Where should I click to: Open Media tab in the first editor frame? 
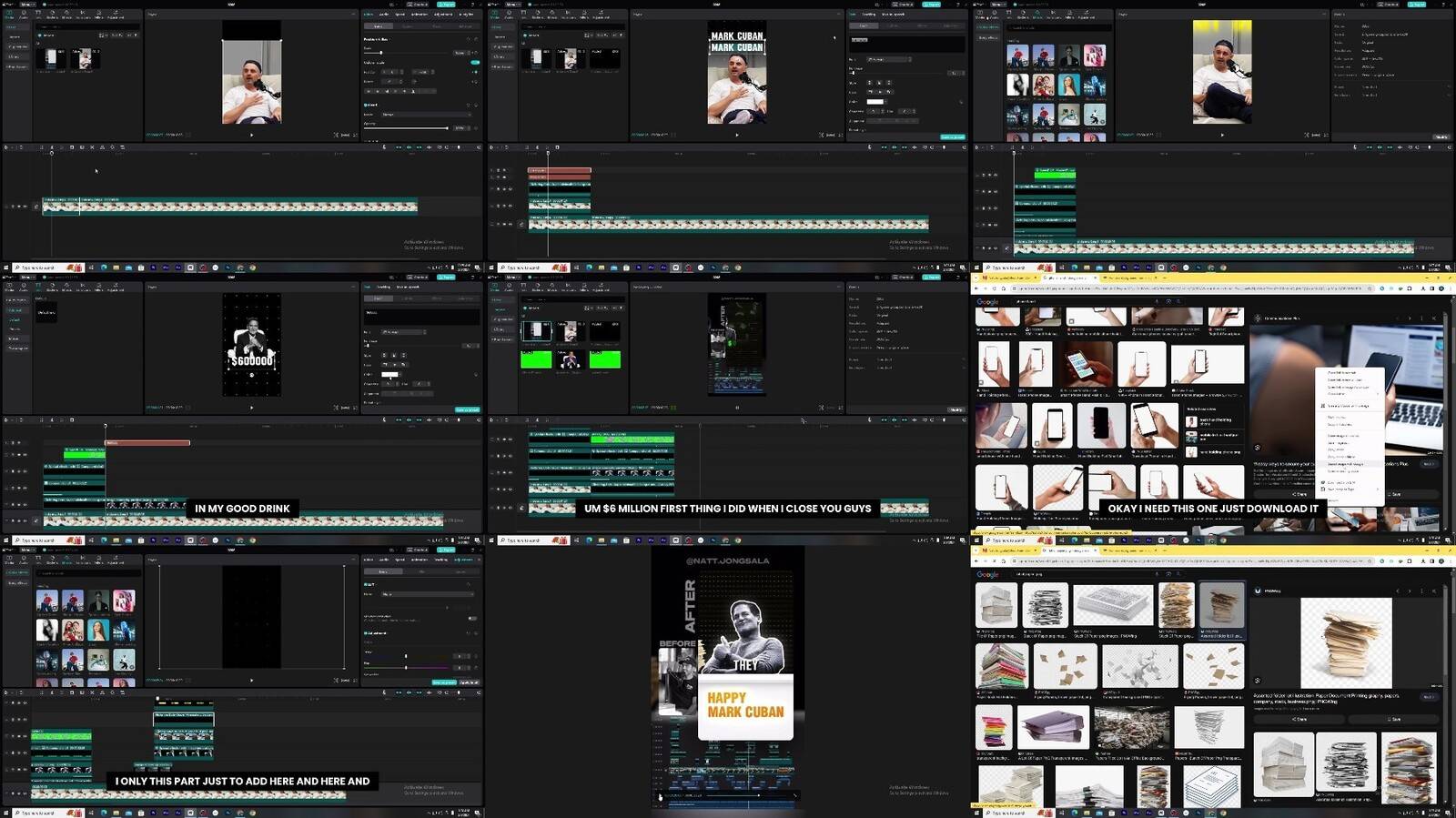coord(9,15)
